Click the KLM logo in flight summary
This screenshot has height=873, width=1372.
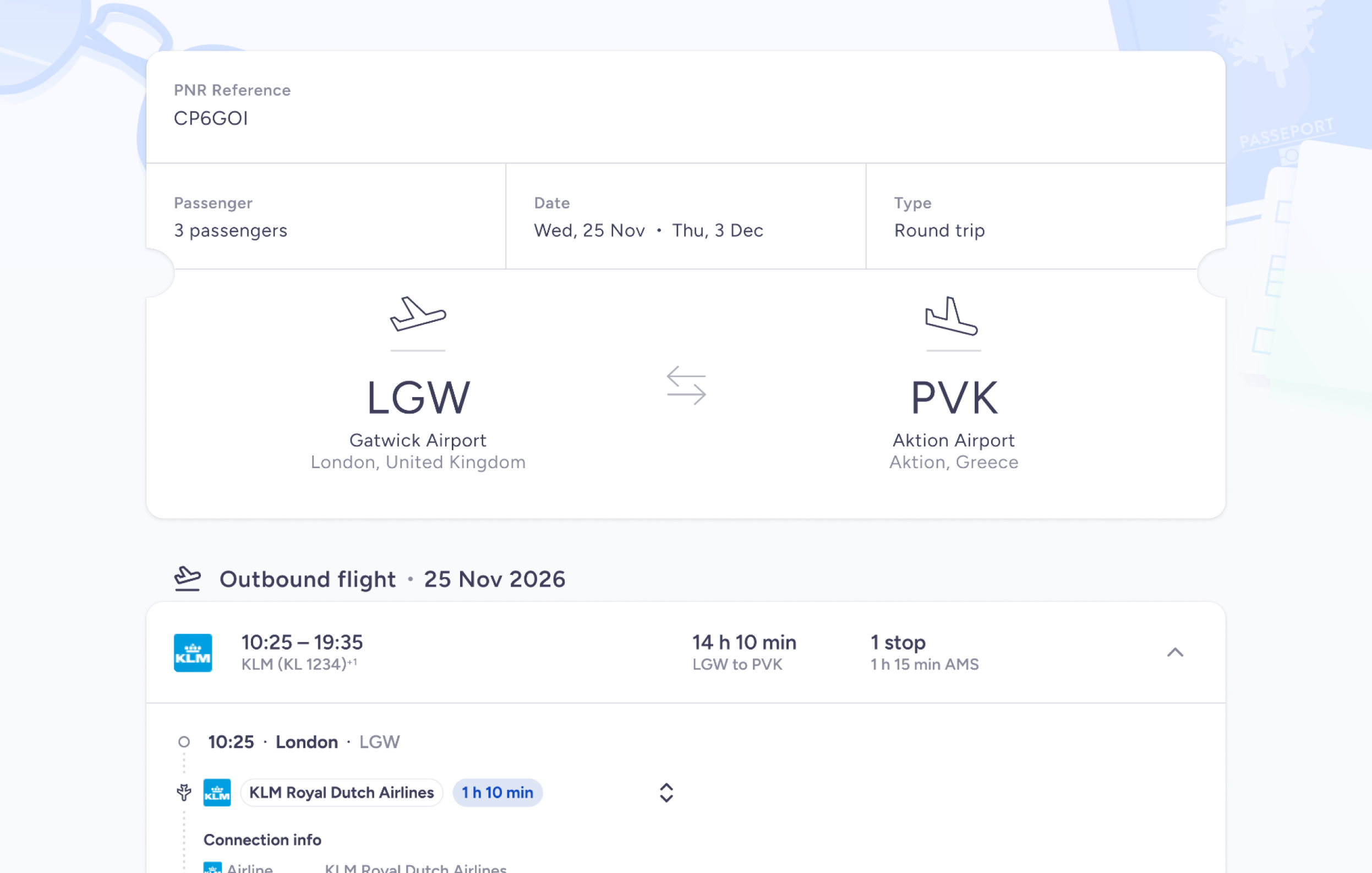193,652
